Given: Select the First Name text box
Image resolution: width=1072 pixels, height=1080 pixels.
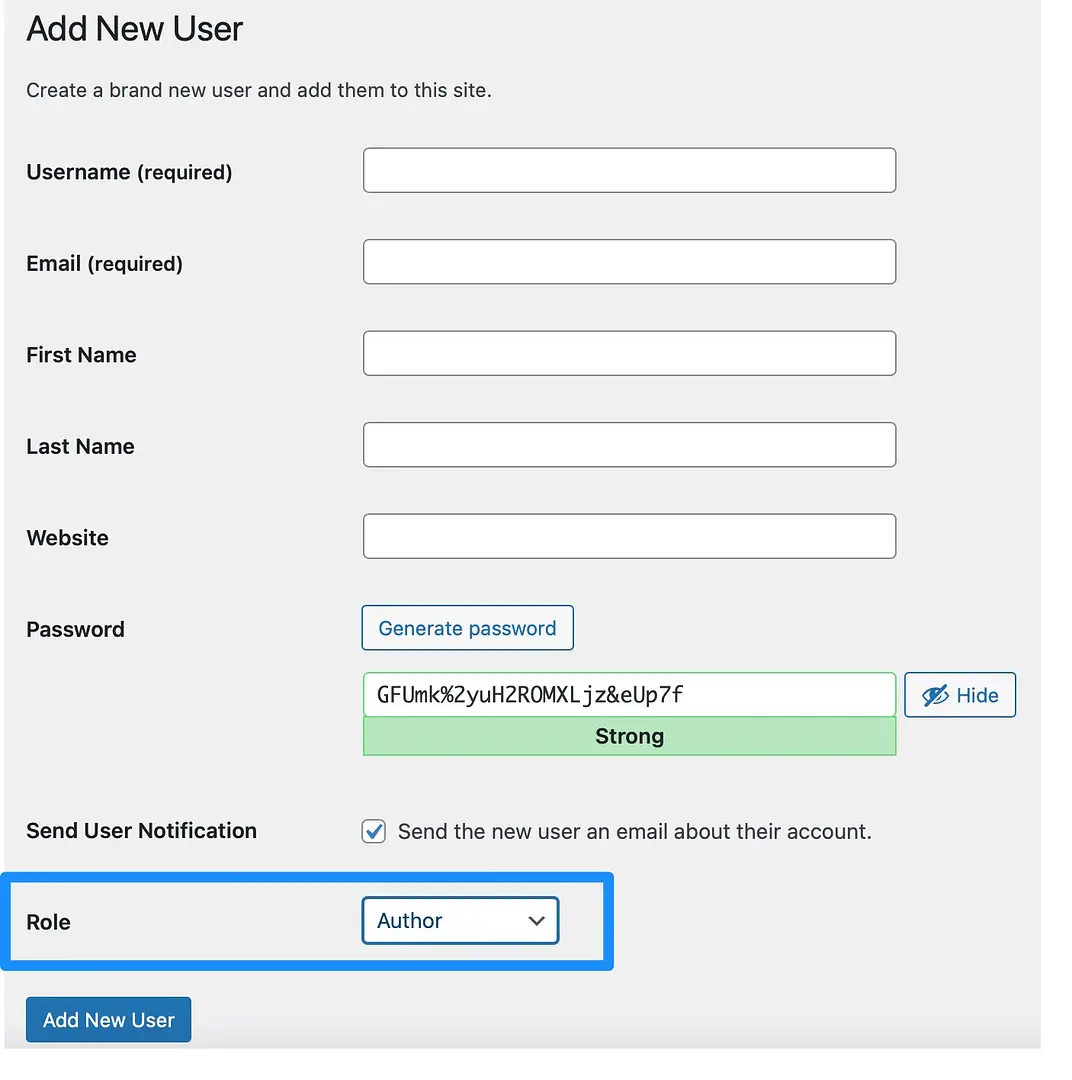Looking at the screenshot, I should click(629, 353).
